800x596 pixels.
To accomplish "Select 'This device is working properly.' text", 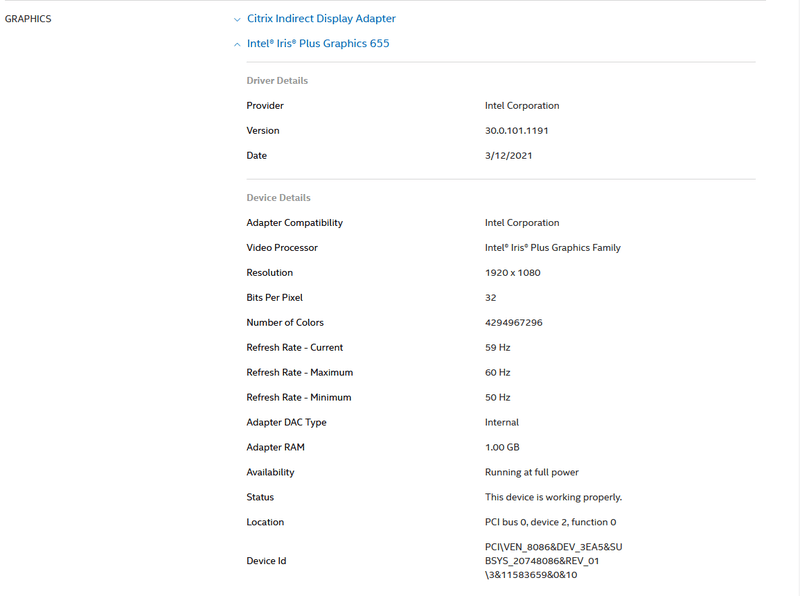I will (553, 498).
